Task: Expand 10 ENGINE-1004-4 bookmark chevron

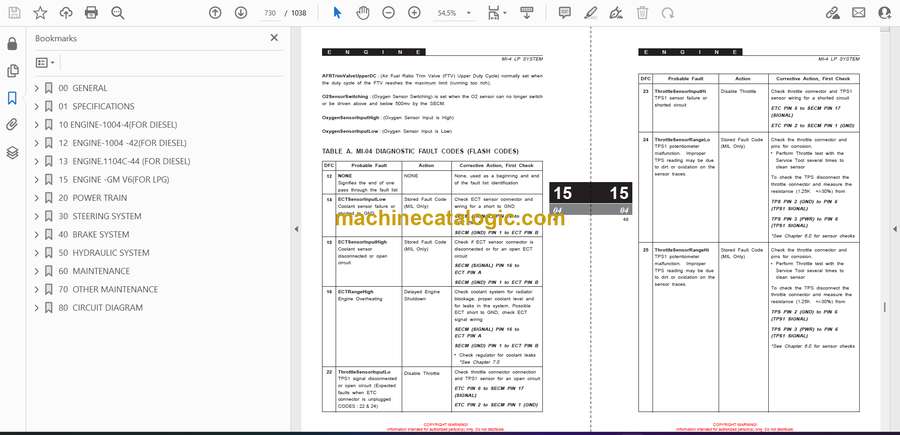Action: (37, 125)
